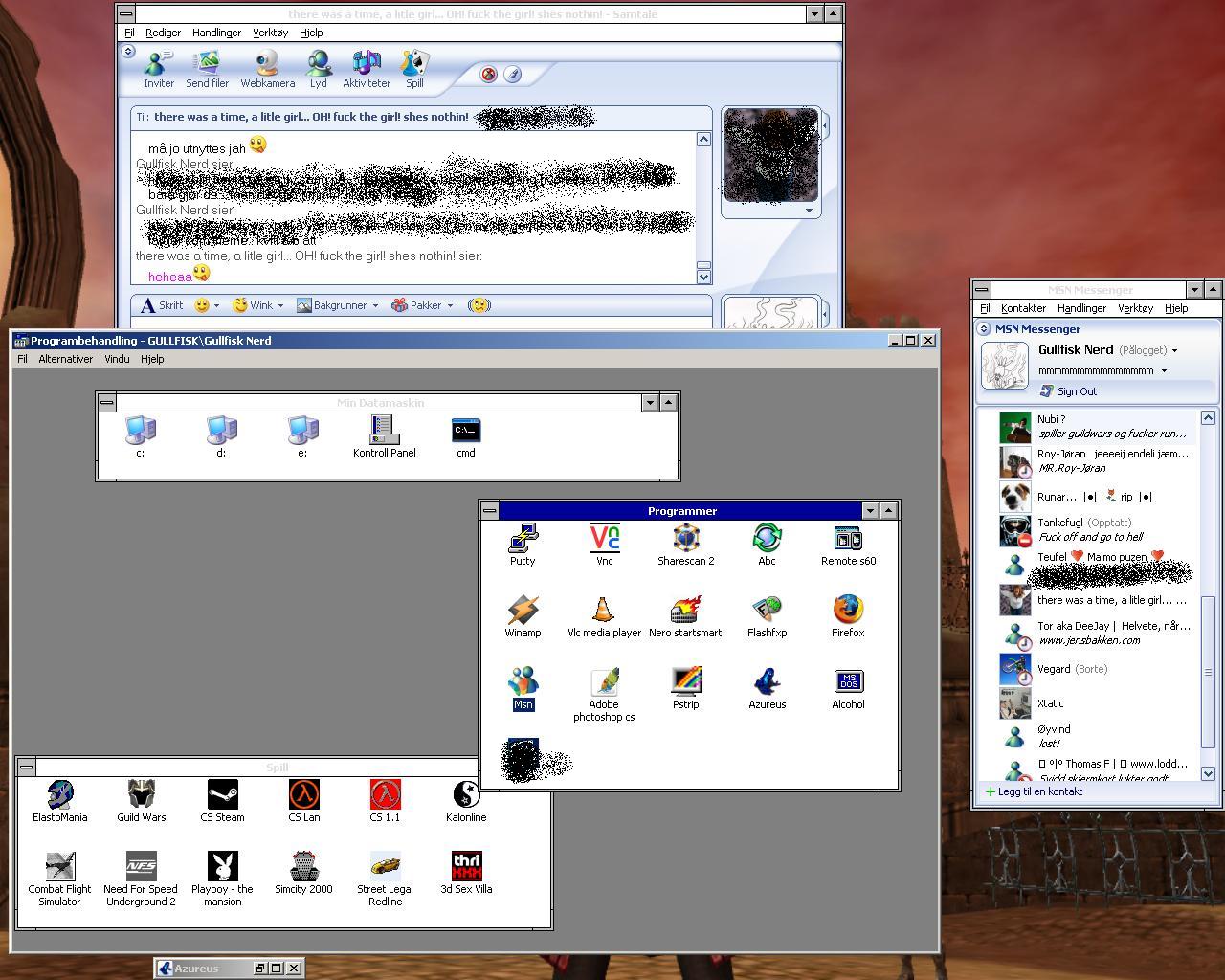Click Inviter in chat toolbar
The width and height of the screenshot is (1225, 980).
click(159, 69)
